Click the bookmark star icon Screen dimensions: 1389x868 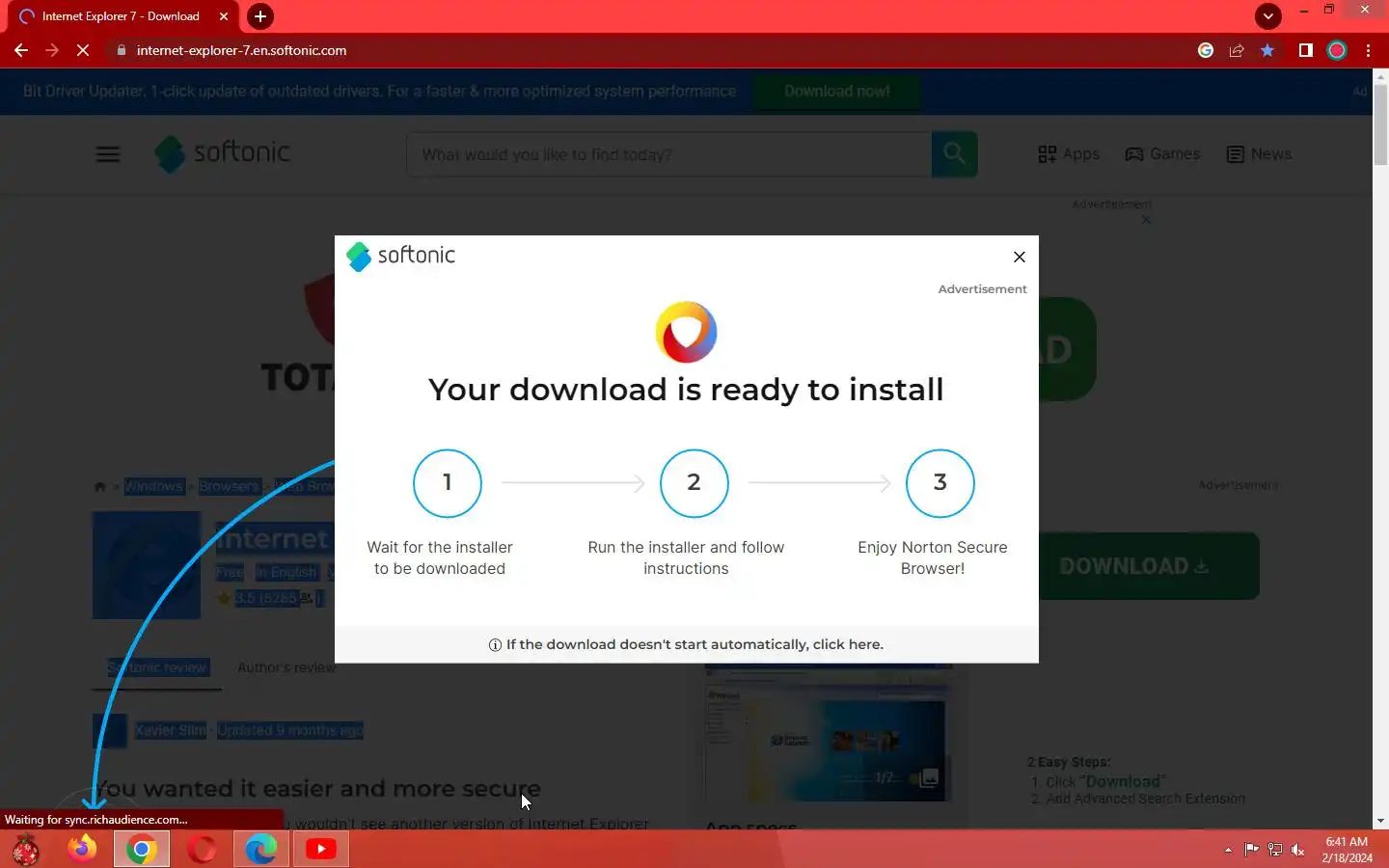point(1267,50)
